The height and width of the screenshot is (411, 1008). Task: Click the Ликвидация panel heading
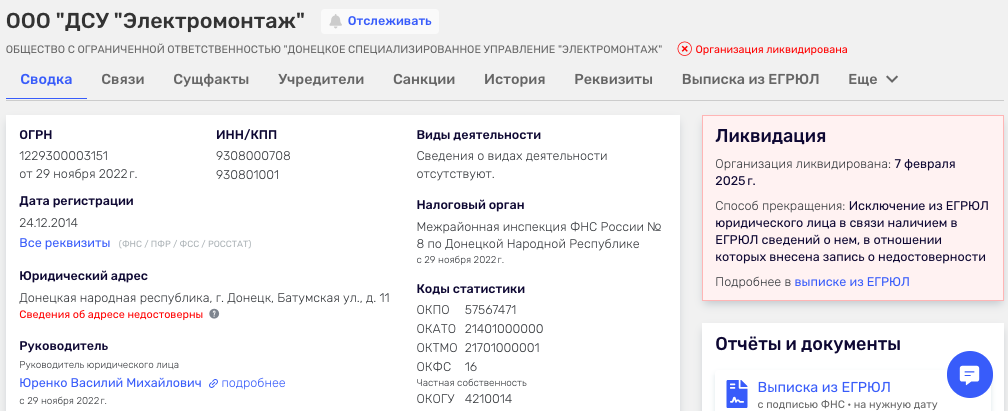(770, 136)
